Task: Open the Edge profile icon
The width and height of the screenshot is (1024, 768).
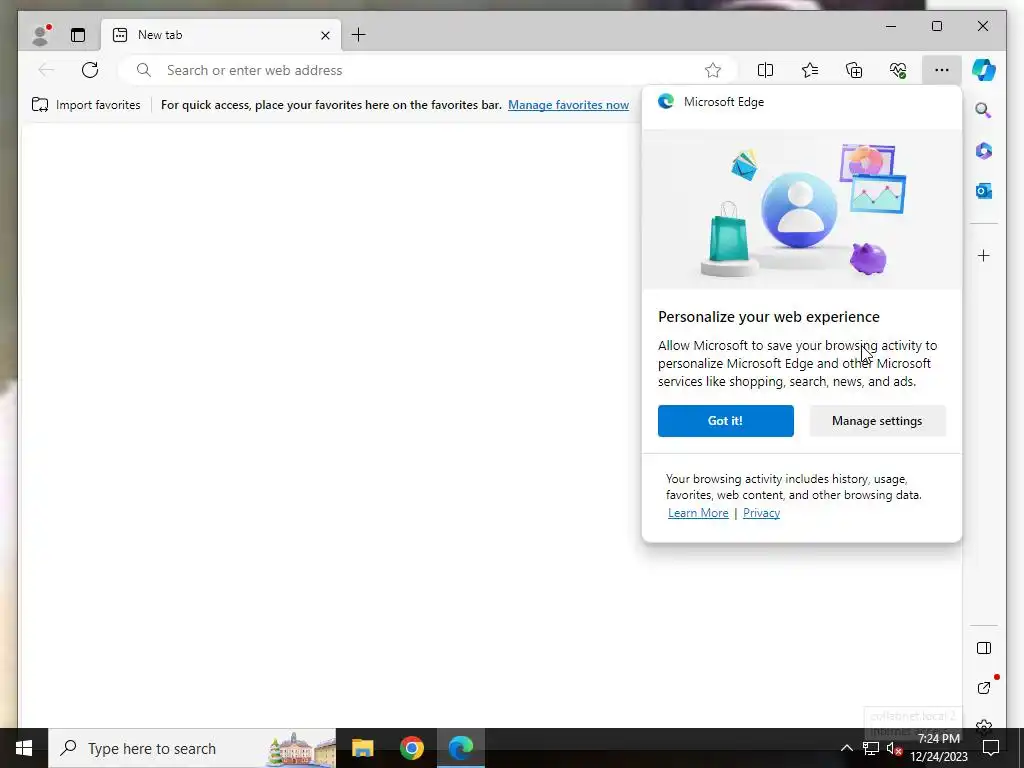Action: click(41, 35)
